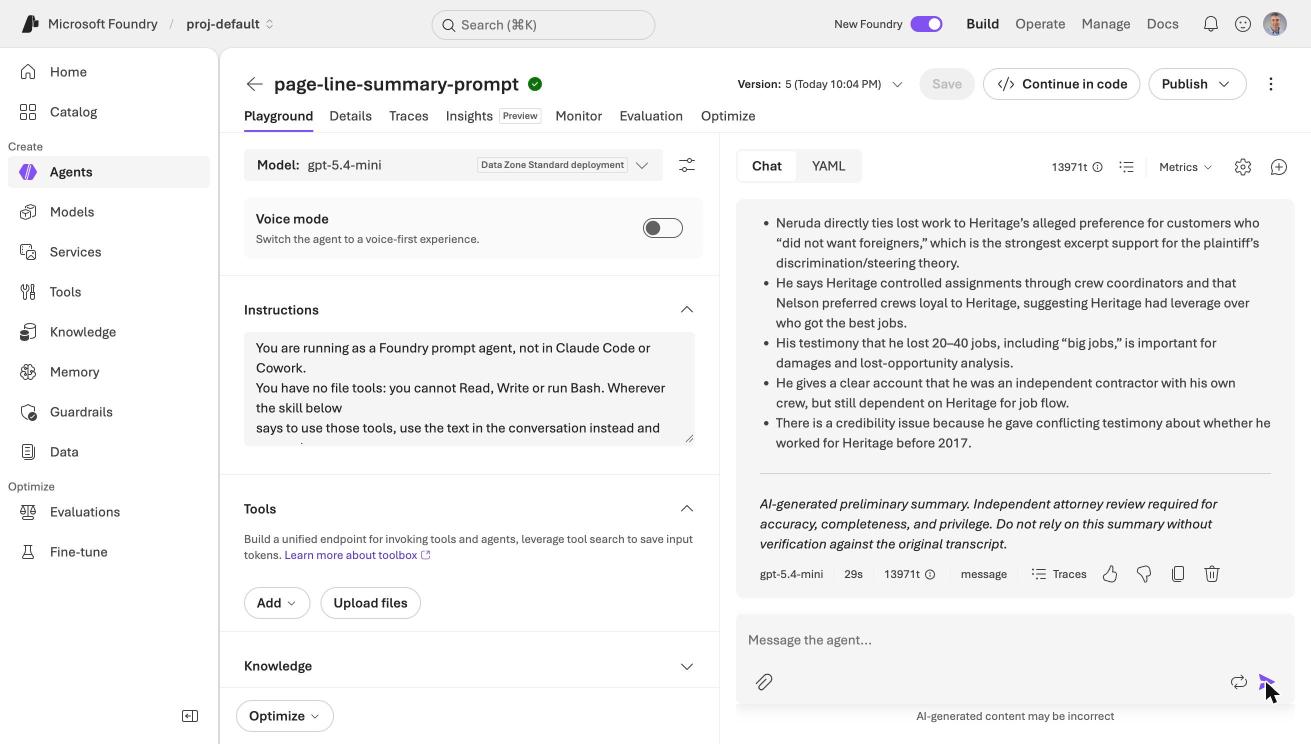This screenshot has height=744, width=1311.
Task: Delete the response with the trash icon
Action: [1212, 574]
